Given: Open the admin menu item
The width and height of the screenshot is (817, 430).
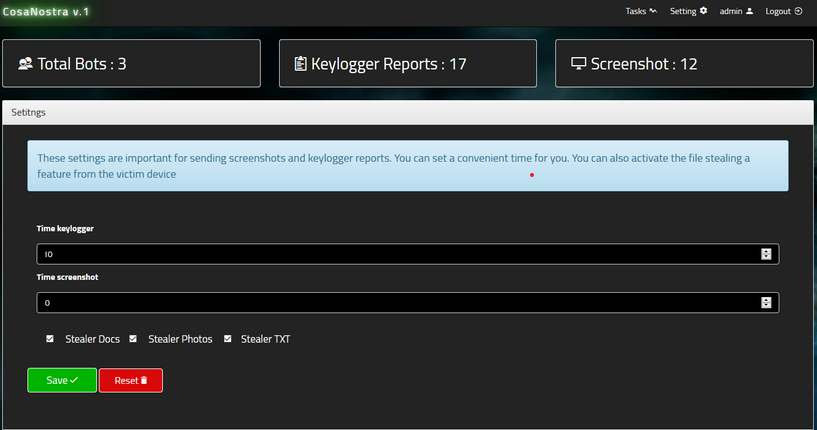Looking at the screenshot, I should point(730,11).
